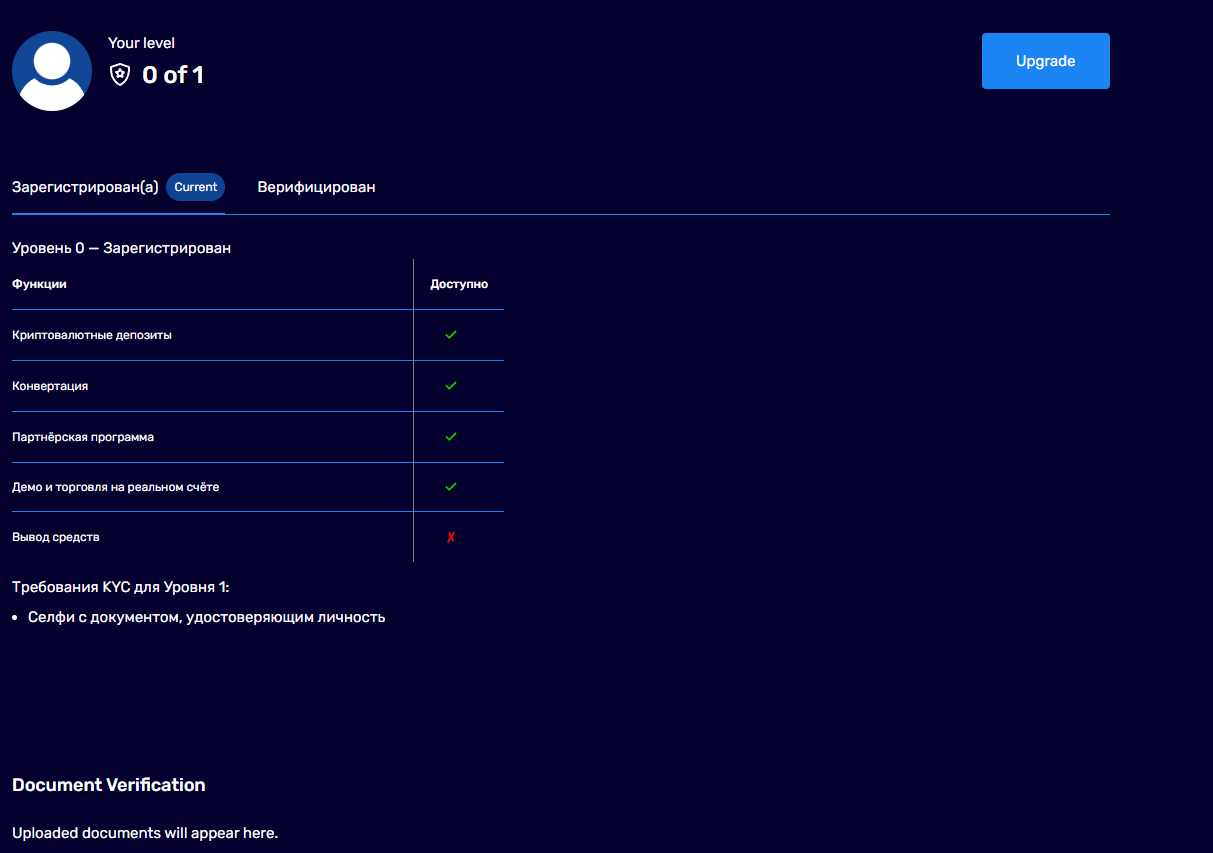Click the Document Verification heading
This screenshot has height=853, width=1213.
[x=109, y=785]
